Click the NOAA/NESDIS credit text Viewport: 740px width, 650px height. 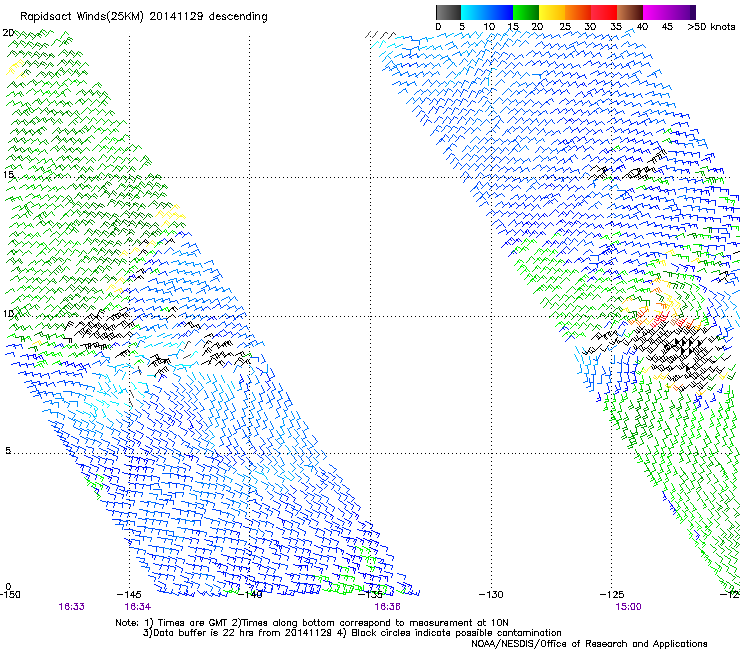click(589, 643)
